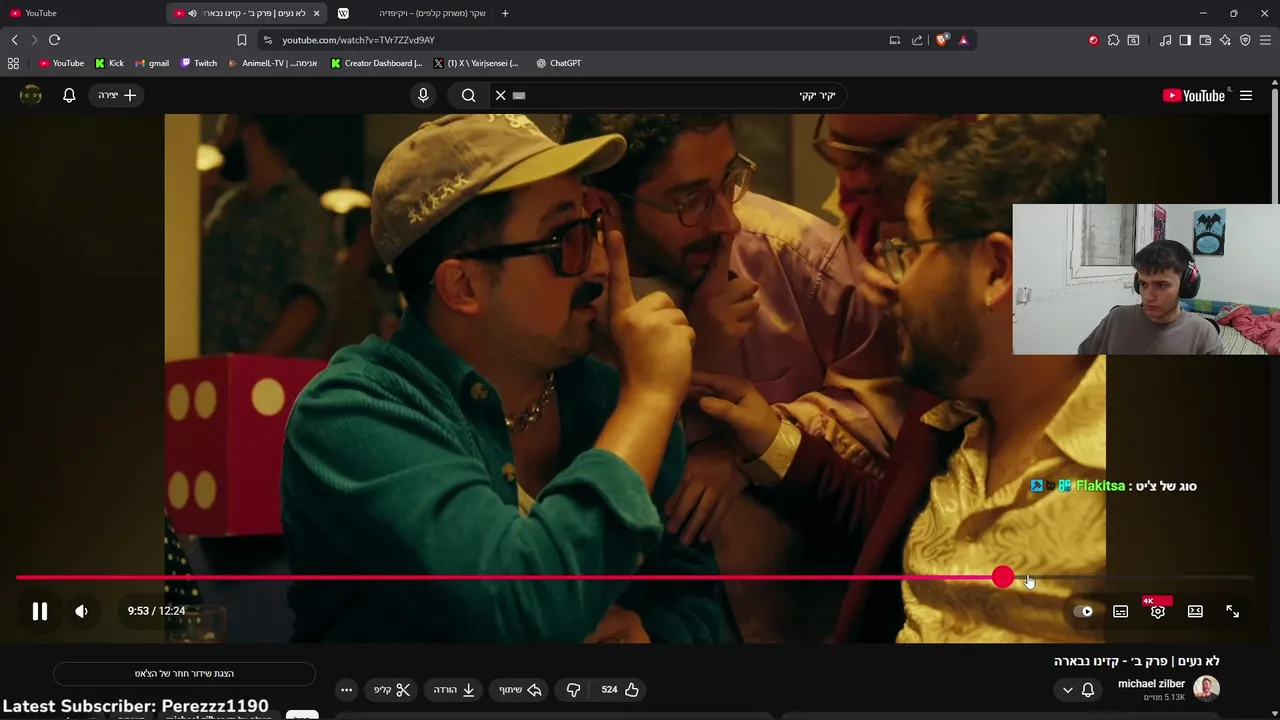Dislike the video with the thumbs-down
Viewport: 1280px width, 720px height.
574,689
